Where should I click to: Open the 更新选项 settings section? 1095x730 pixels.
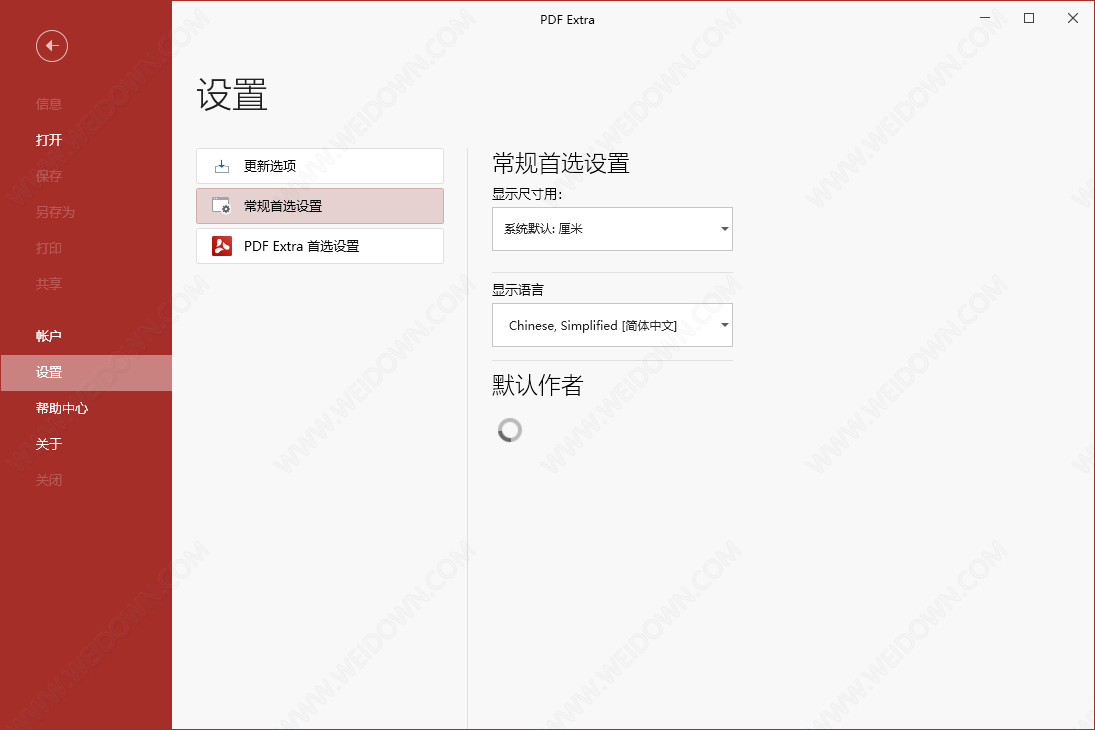(x=320, y=166)
